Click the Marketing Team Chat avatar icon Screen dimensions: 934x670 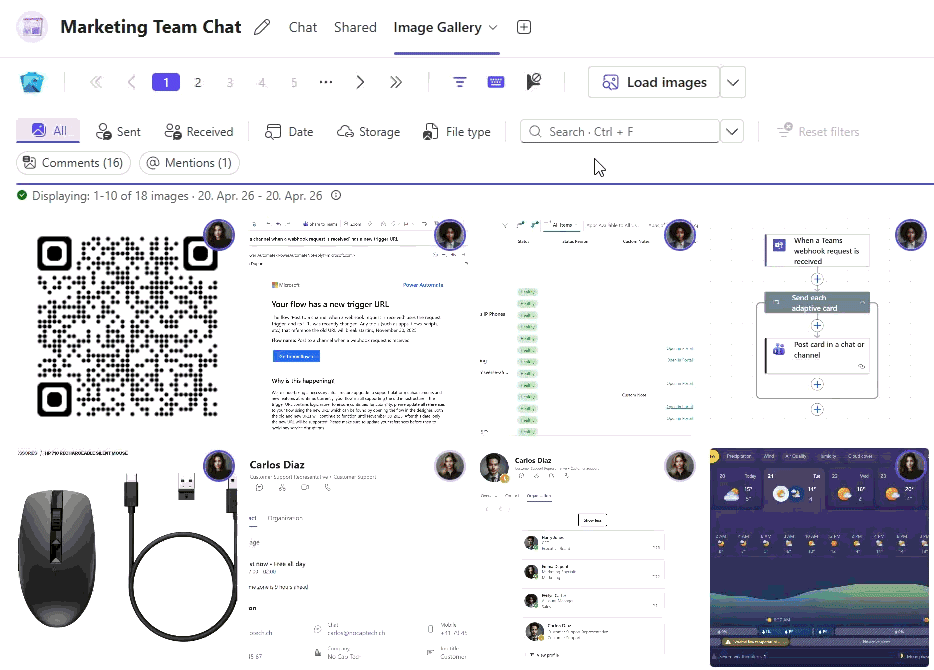coord(32,27)
